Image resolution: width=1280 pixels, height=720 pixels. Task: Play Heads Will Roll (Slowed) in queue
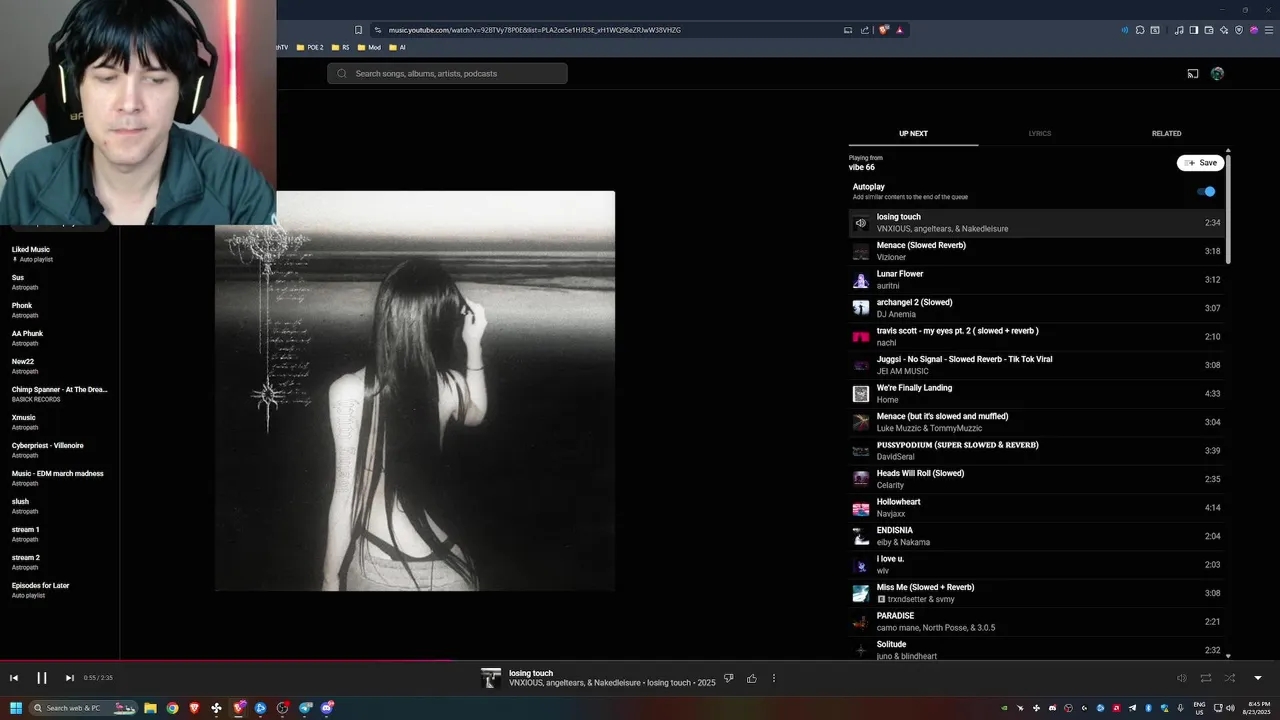[1035, 479]
